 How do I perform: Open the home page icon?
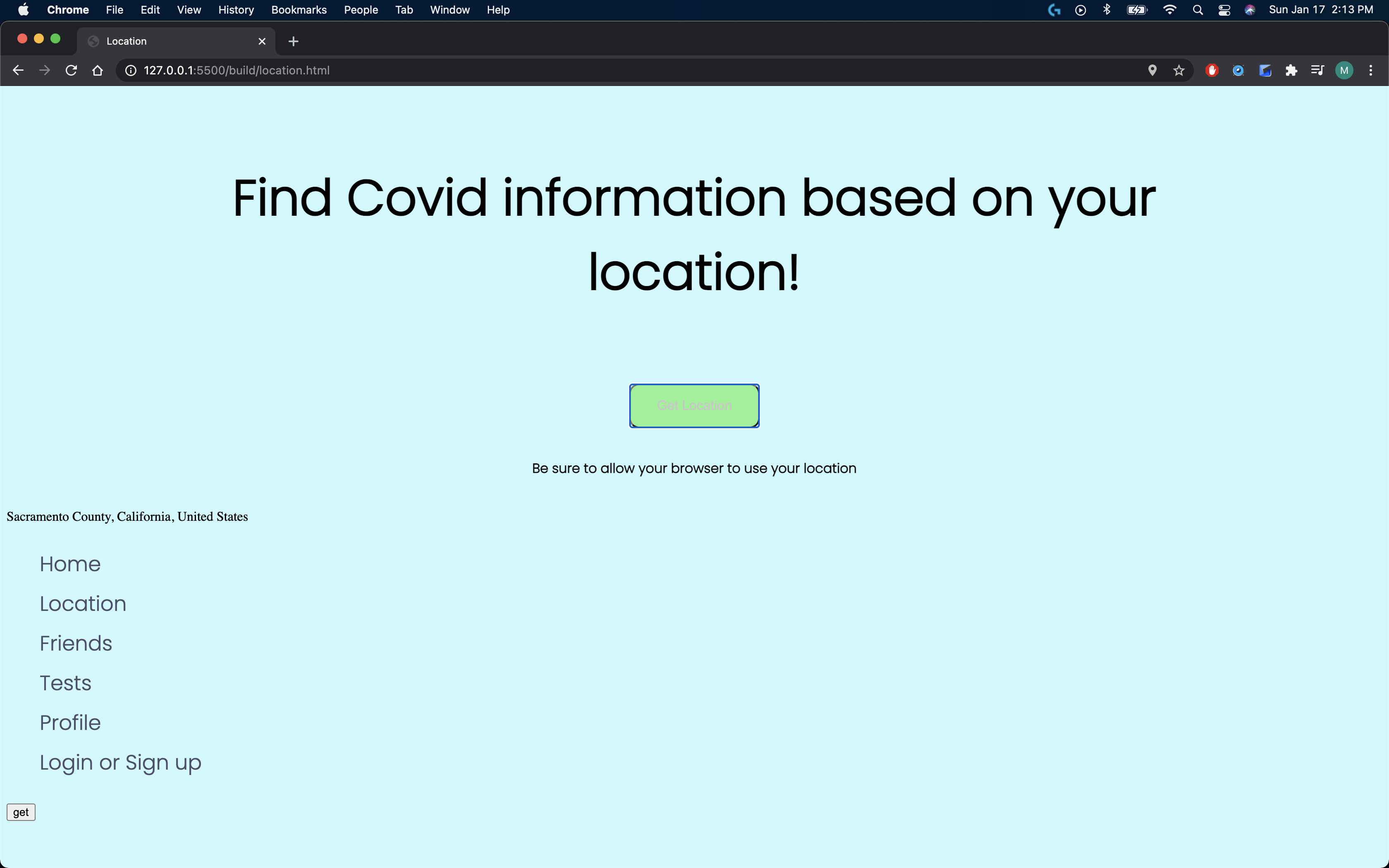98,70
